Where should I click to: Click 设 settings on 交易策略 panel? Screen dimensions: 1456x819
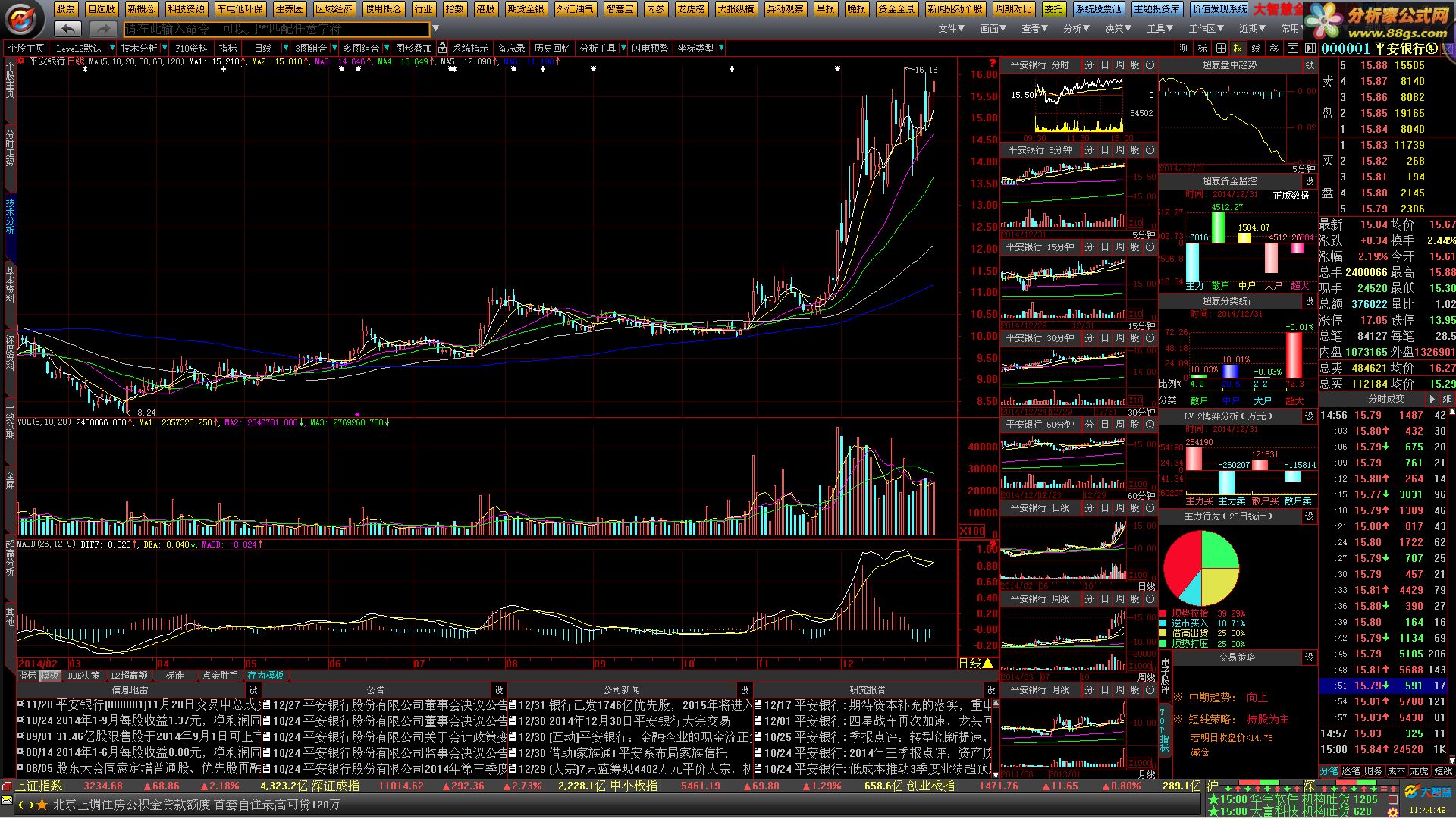pyautogui.click(x=1309, y=657)
